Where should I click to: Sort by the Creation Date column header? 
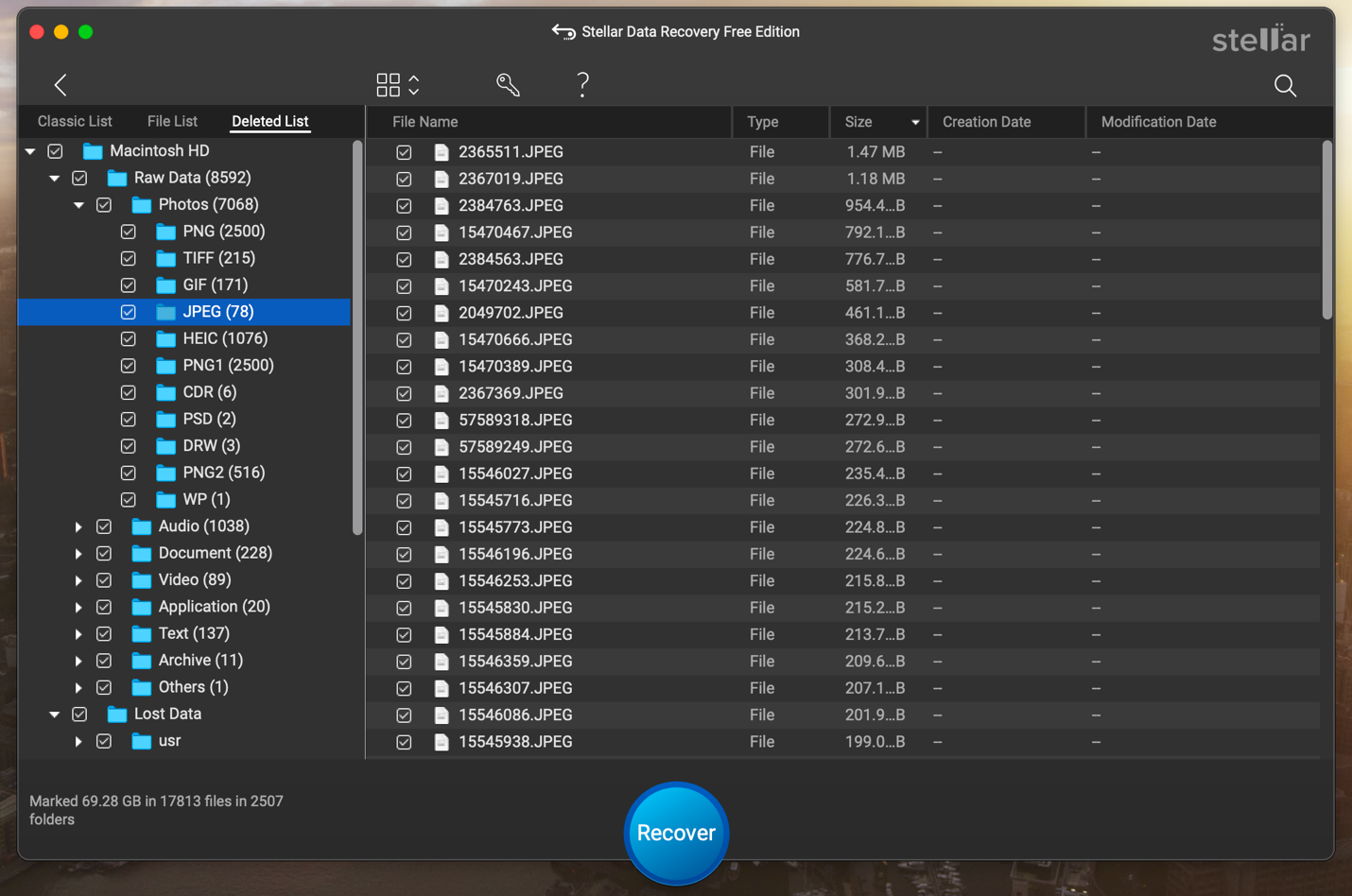1006,122
